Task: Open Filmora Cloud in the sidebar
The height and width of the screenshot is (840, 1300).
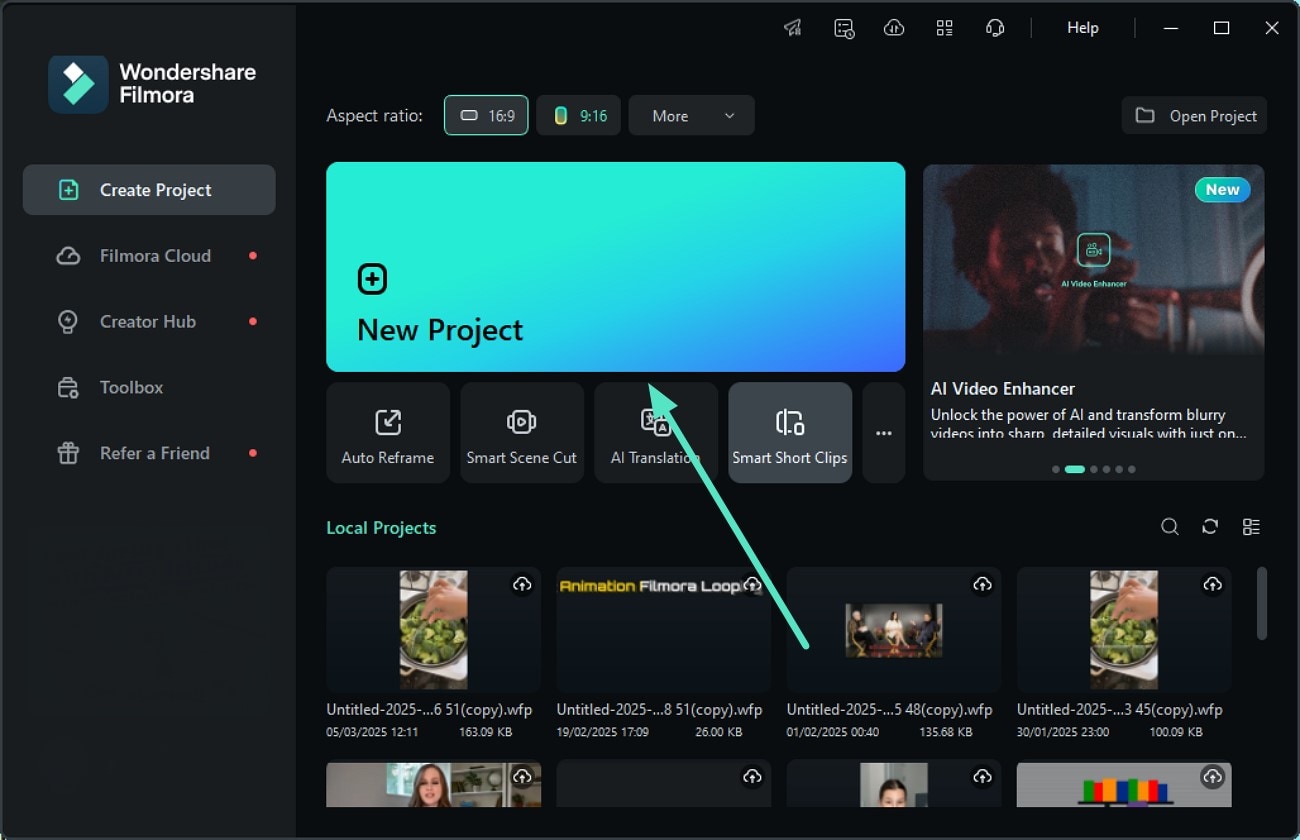Action: click(x=149, y=256)
